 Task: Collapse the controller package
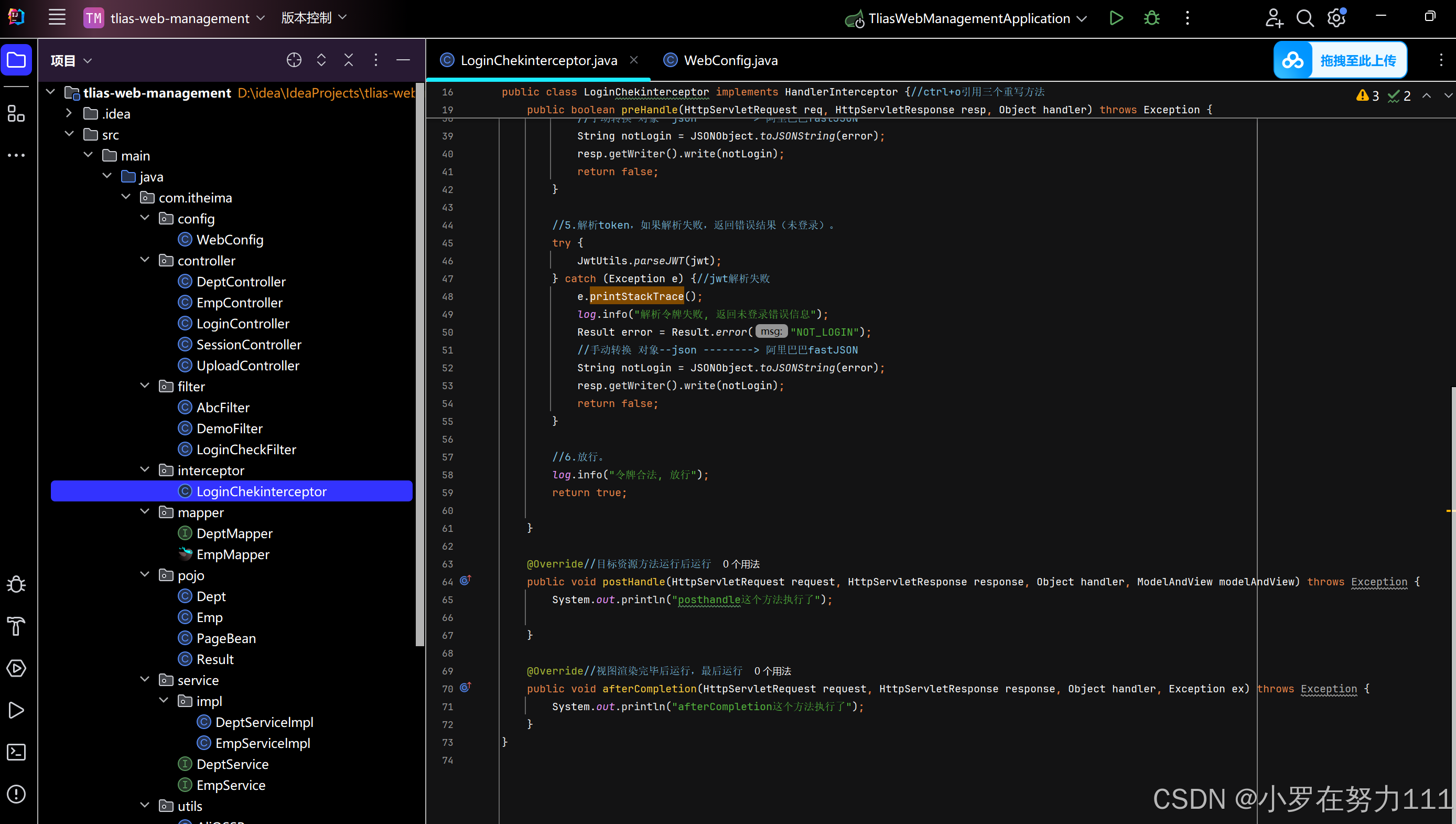tap(145, 260)
